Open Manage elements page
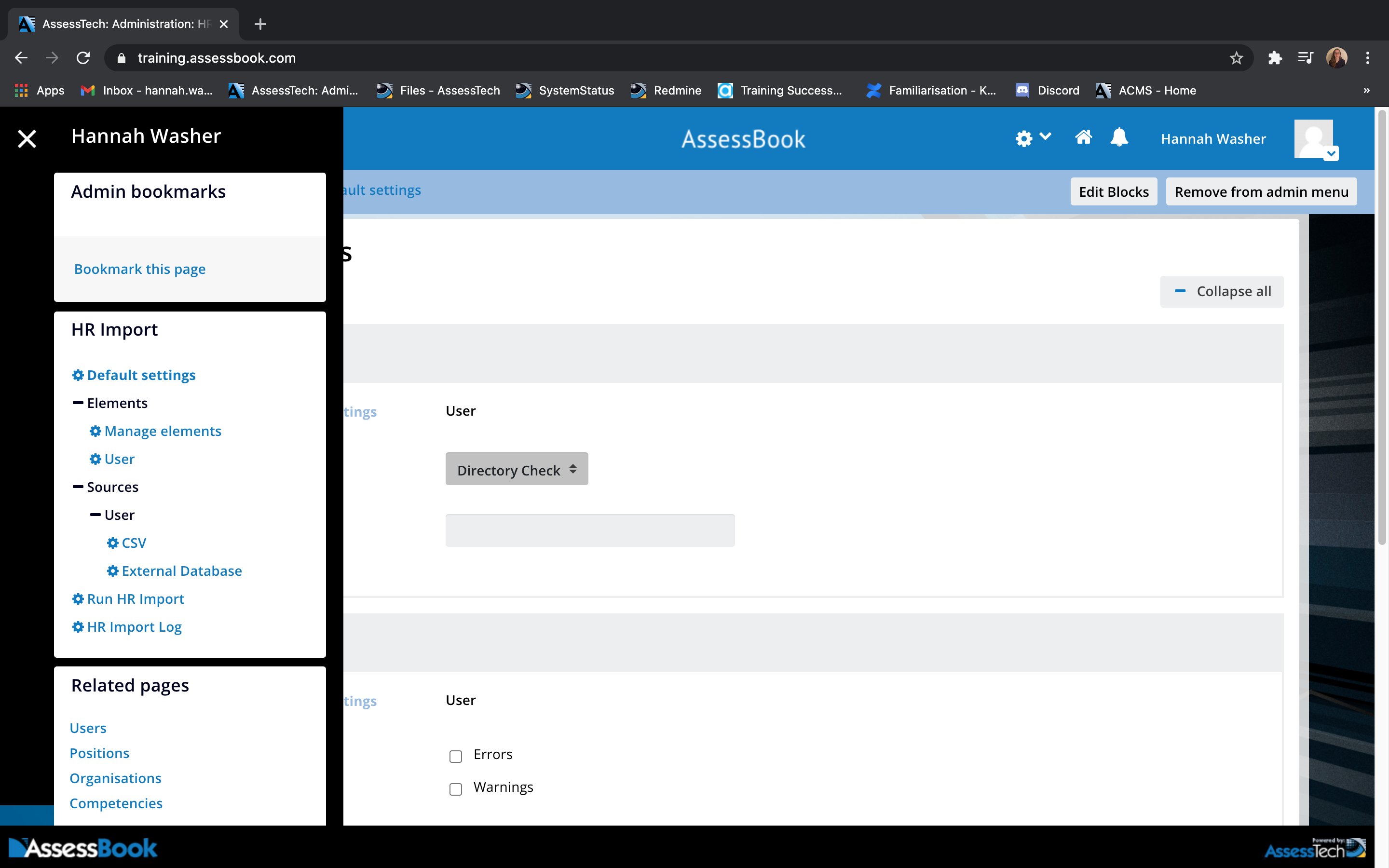This screenshot has width=1389, height=868. 163,431
